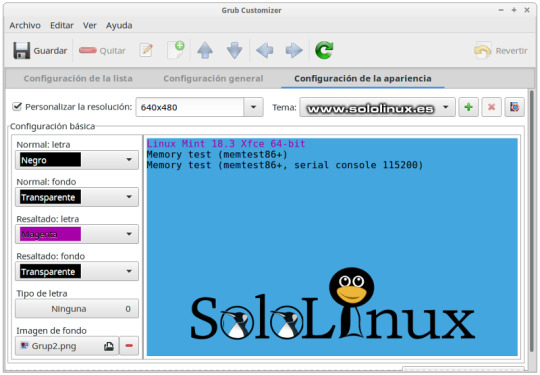Click the Guardar floppy disk icon
Viewport: 540px width, 375px height.
21,51
